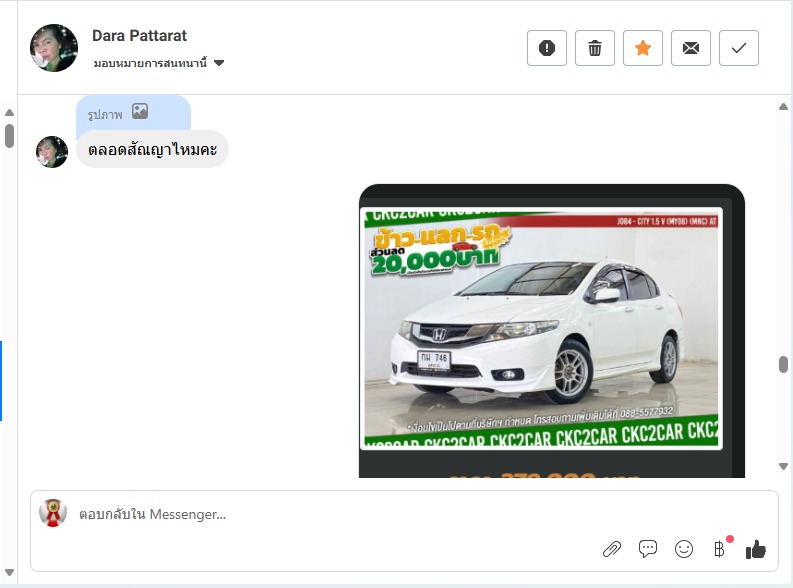Mark conversation unread with envelope icon
Screen dimensions: 793x588
pos(691,48)
